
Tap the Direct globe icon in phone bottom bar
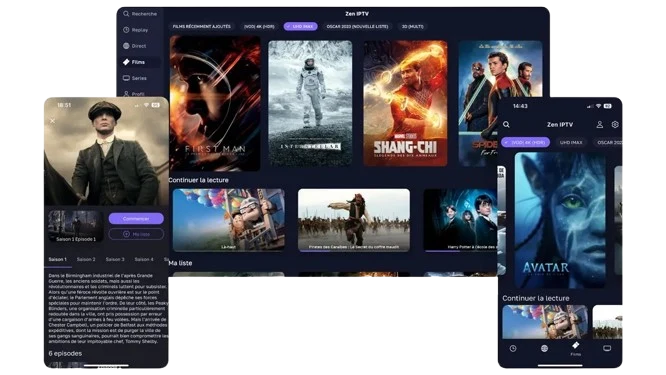545,348
